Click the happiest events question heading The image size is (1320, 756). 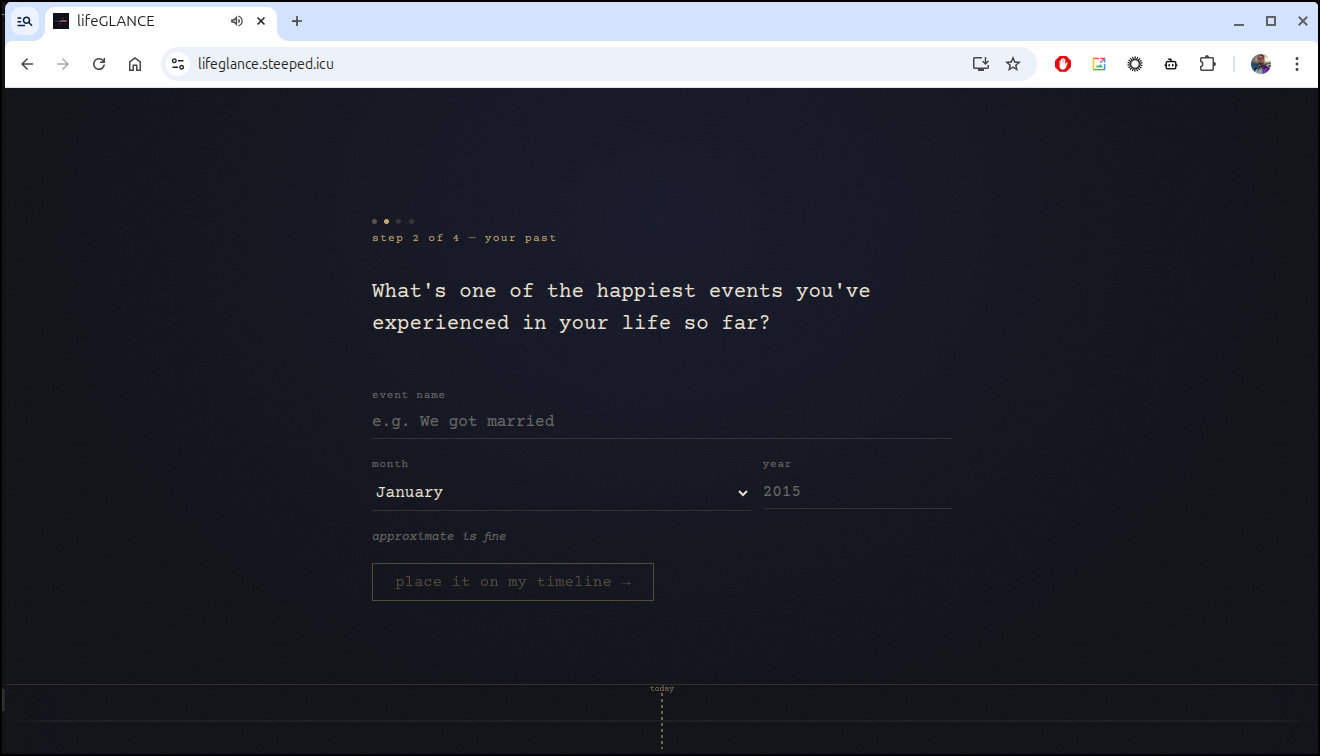point(621,307)
